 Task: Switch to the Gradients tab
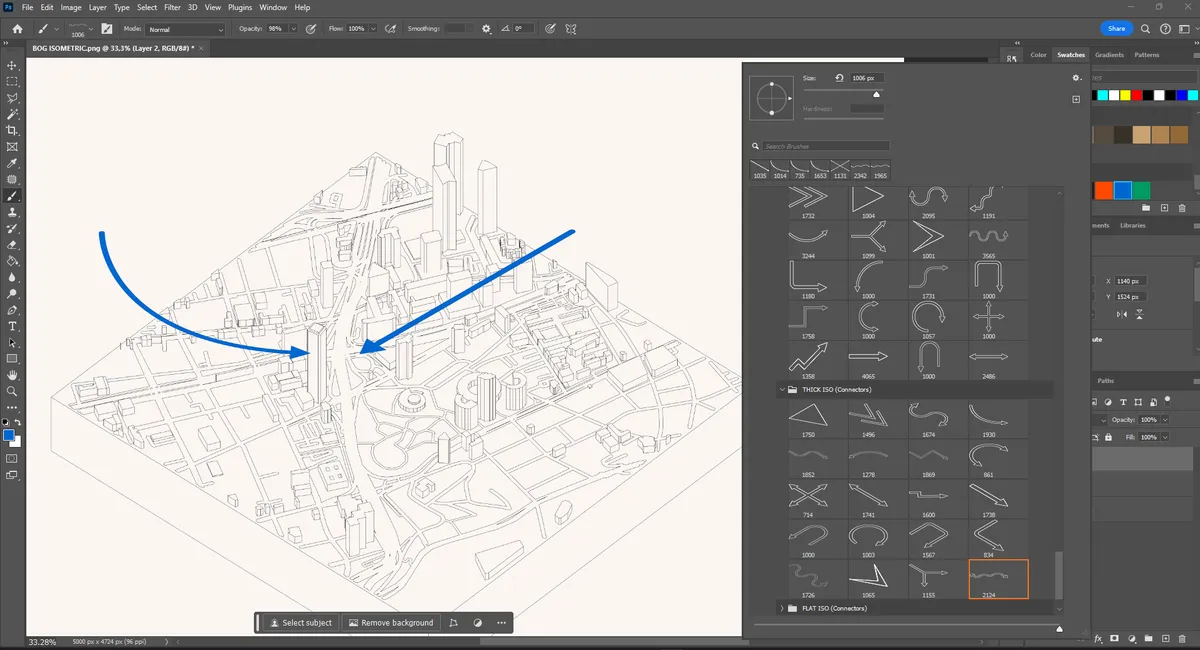1109,55
